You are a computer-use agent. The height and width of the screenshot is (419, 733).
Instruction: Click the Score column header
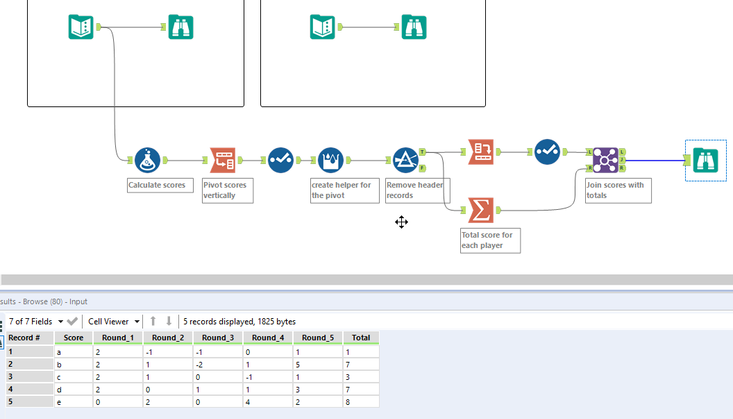(x=73, y=338)
